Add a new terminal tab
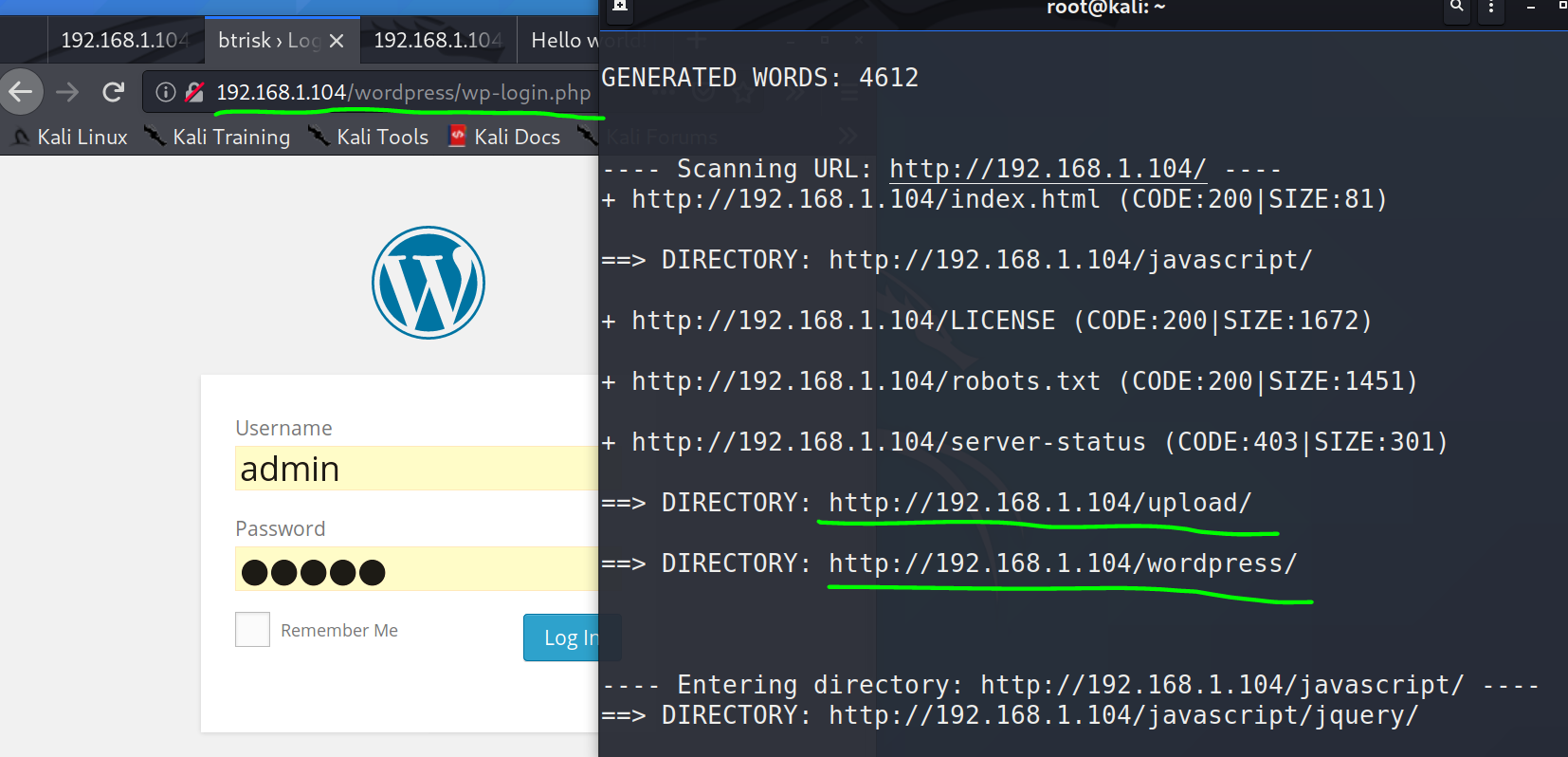 click(x=620, y=7)
